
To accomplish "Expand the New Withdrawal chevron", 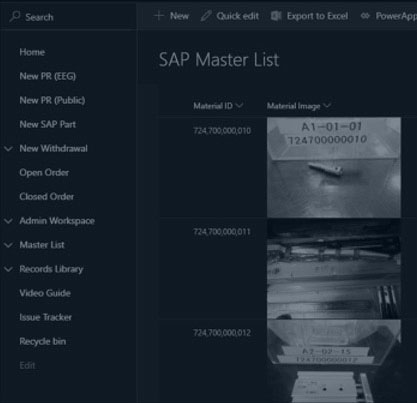I will pyautogui.click(x=8, y=149).
